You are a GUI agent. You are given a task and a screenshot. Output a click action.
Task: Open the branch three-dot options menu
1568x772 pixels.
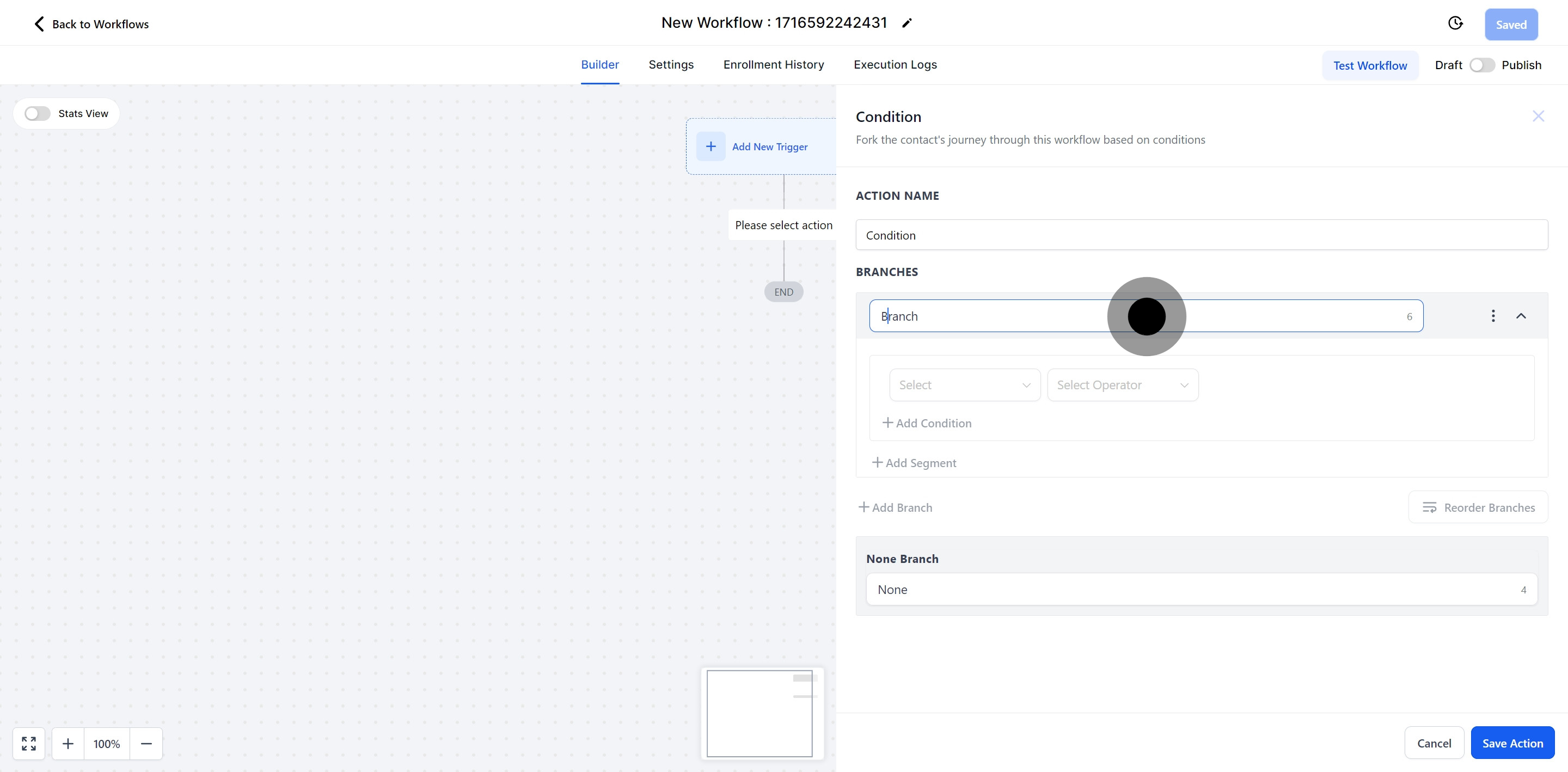coord(1492,315)
